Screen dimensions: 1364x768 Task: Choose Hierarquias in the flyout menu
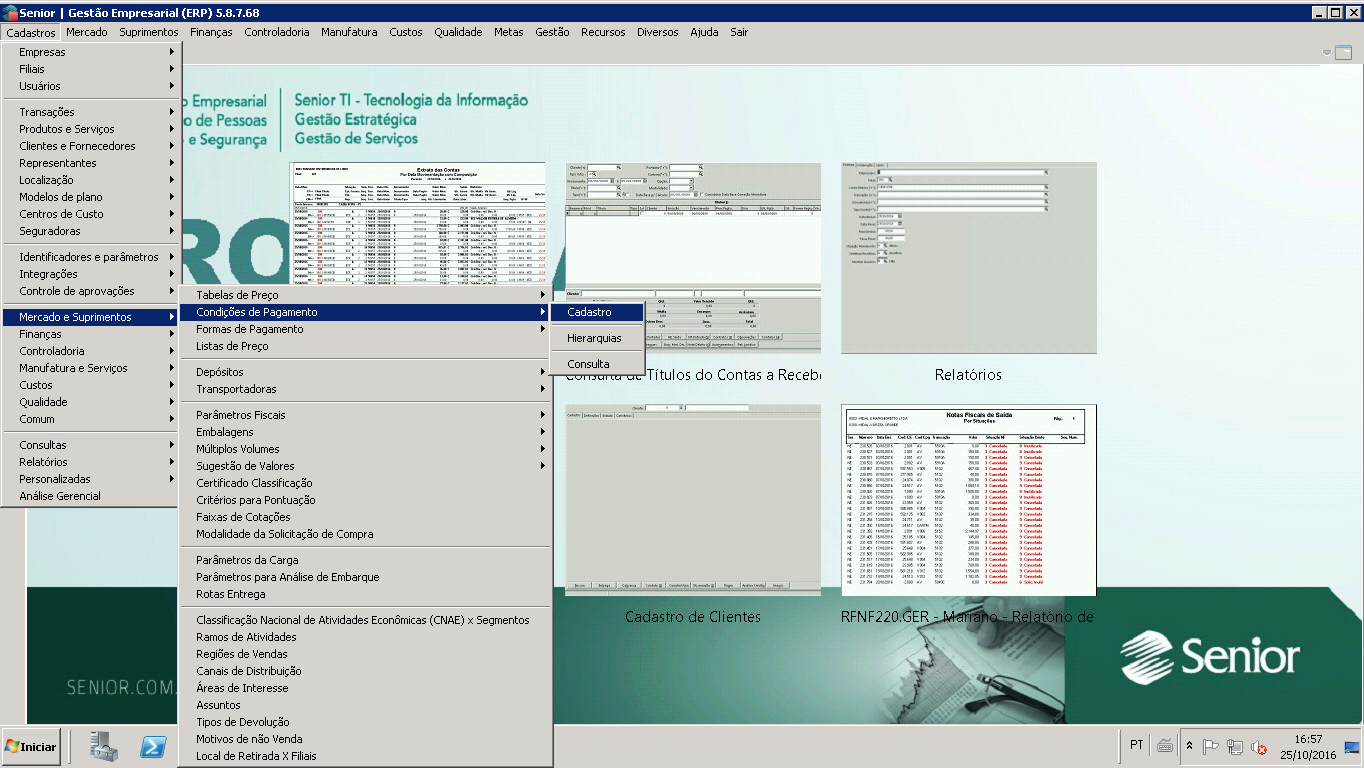pos(596,338)
